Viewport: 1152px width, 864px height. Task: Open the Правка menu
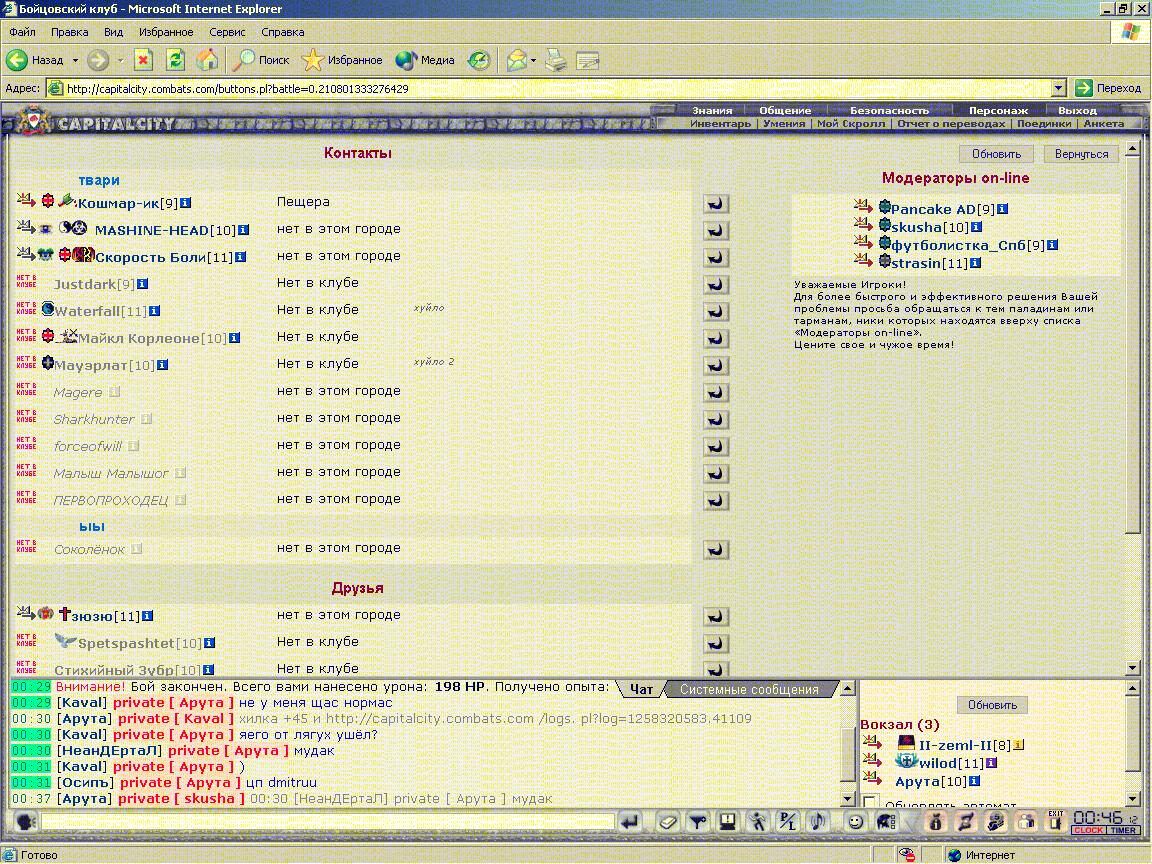(70, 32)
